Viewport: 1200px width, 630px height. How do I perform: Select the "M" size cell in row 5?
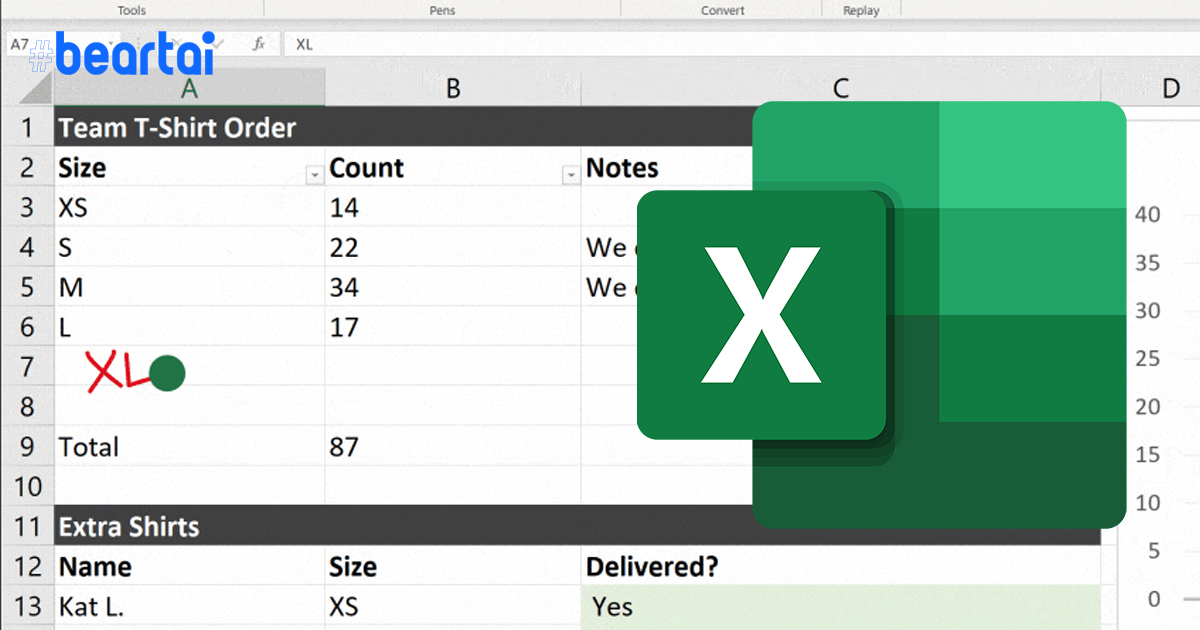click(x=189, y=287)
